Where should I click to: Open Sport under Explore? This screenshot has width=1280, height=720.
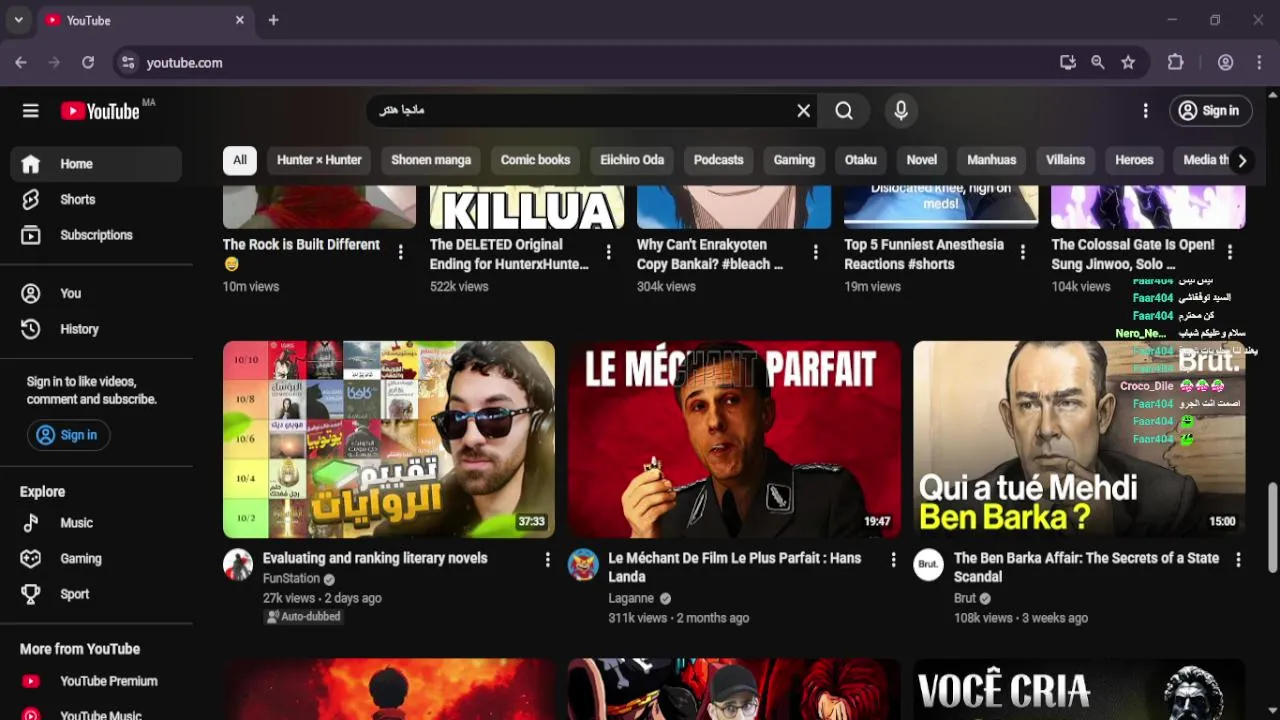click(96, 594)
